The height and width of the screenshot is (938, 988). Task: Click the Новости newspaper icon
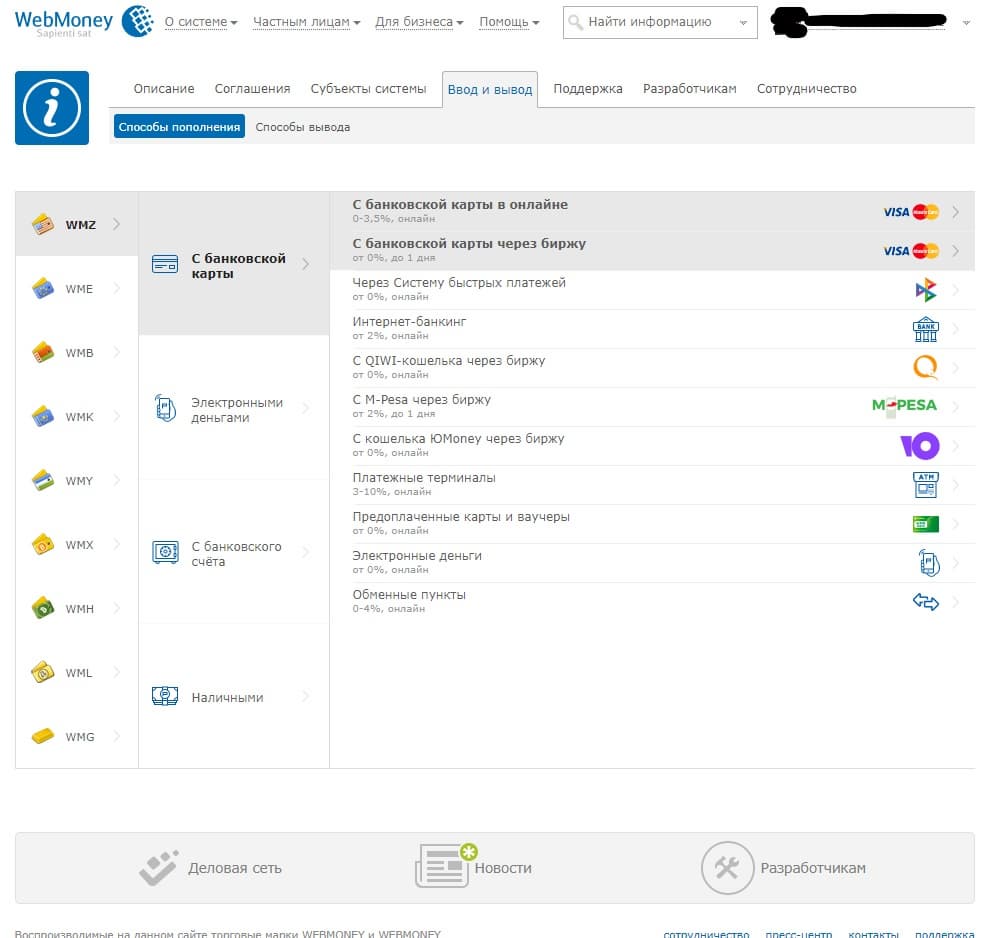446,866
